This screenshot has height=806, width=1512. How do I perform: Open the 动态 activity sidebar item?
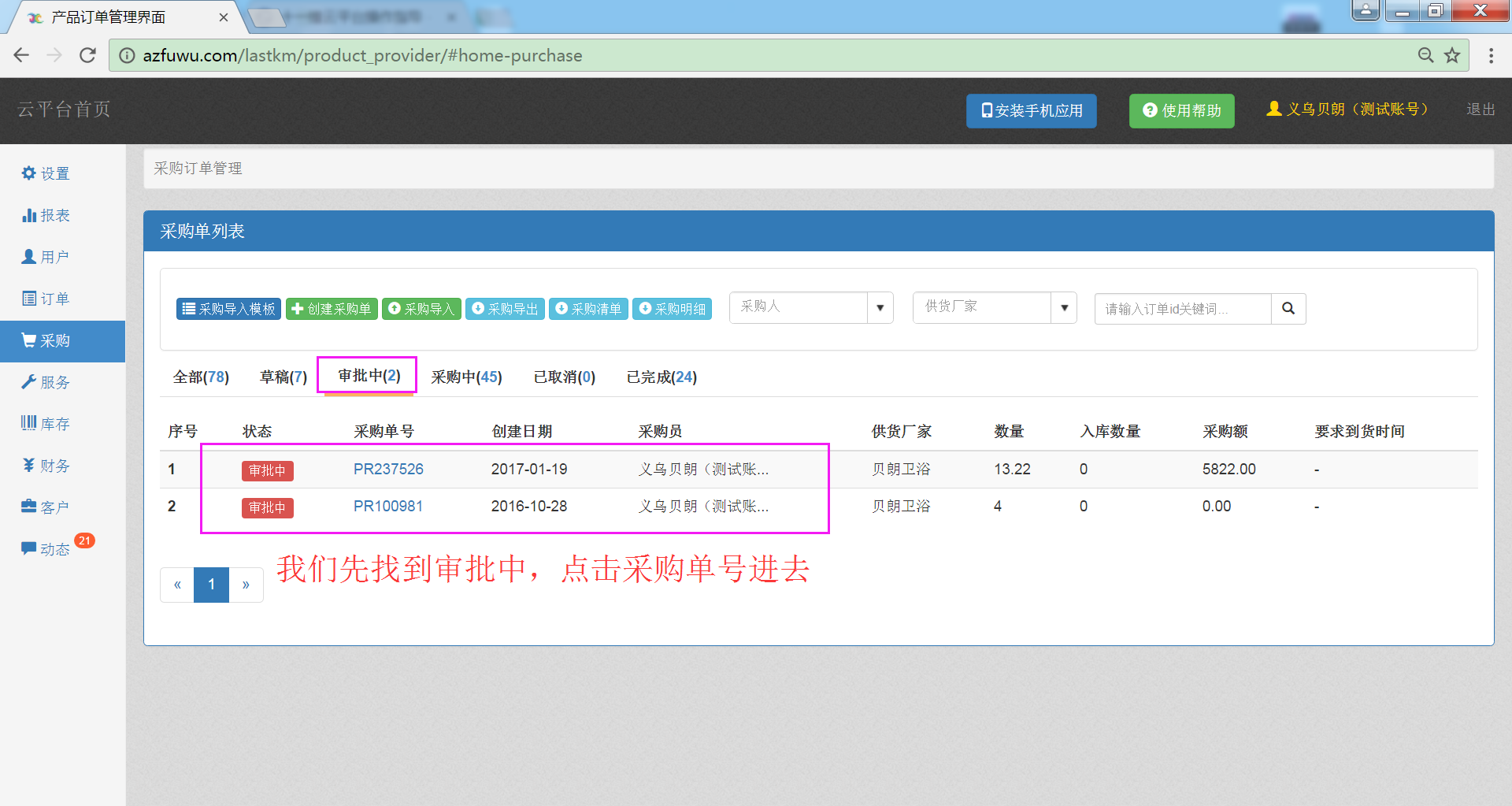[46, 549]
